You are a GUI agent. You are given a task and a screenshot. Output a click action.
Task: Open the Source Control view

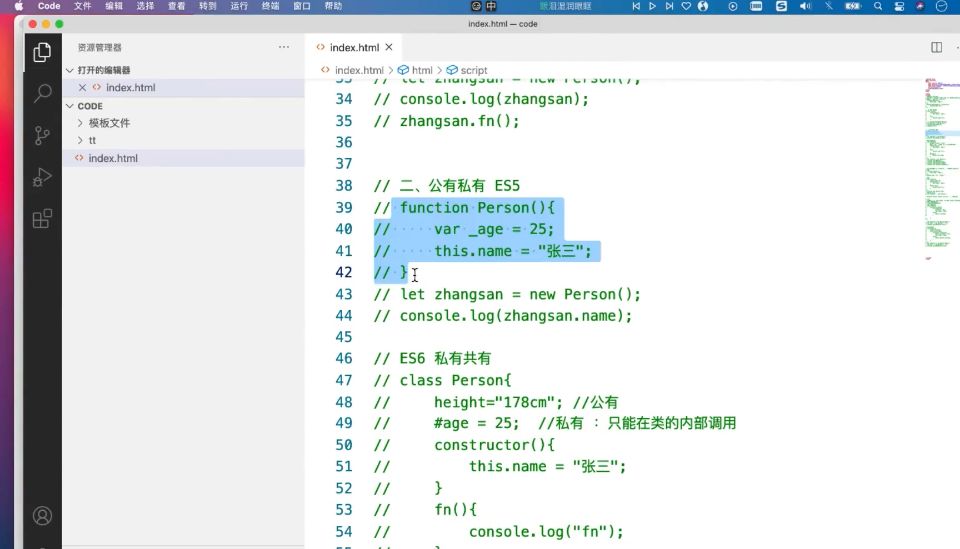point(42,135)
